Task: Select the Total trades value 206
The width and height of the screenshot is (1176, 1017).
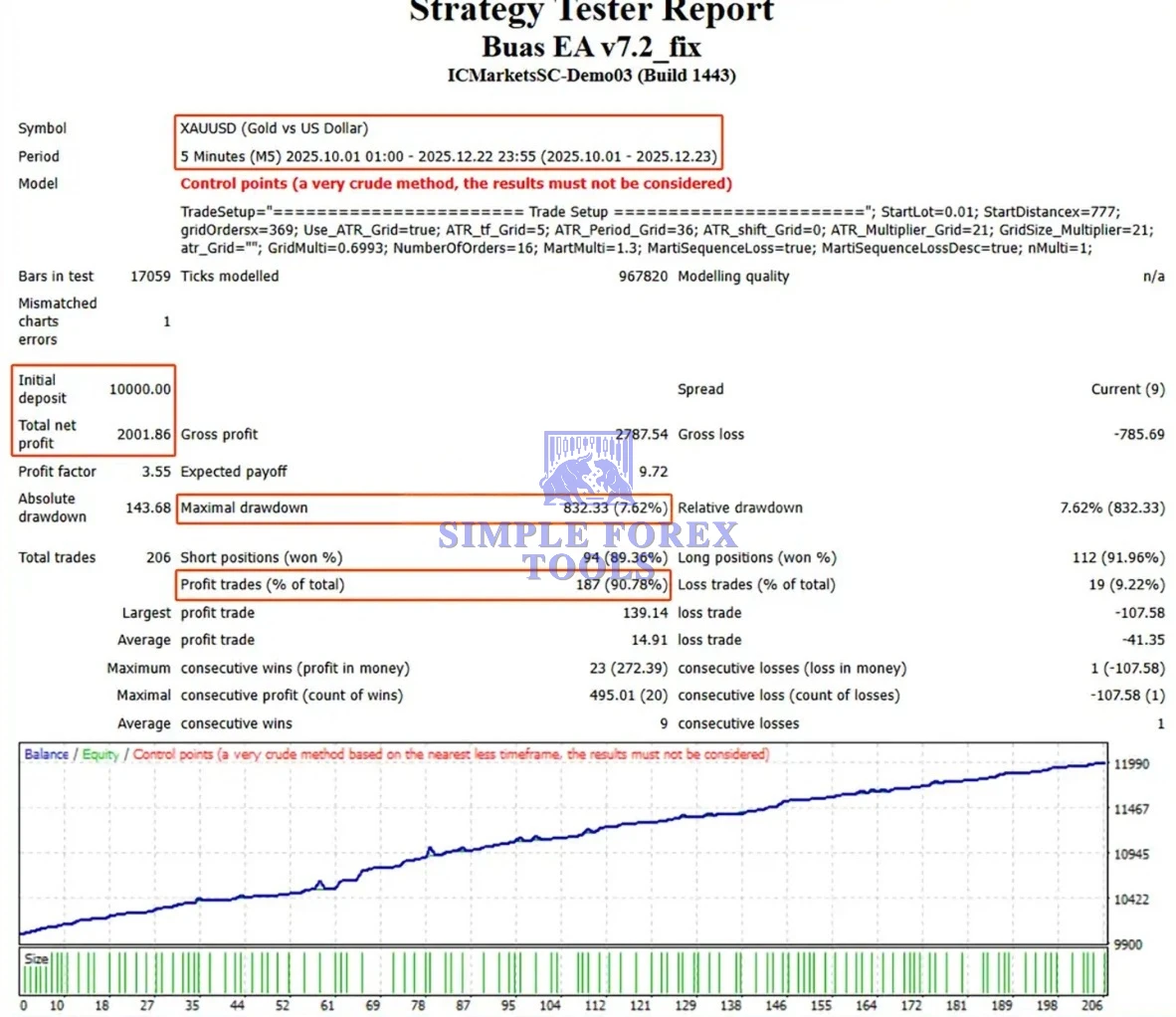Action: coord(158,557)
